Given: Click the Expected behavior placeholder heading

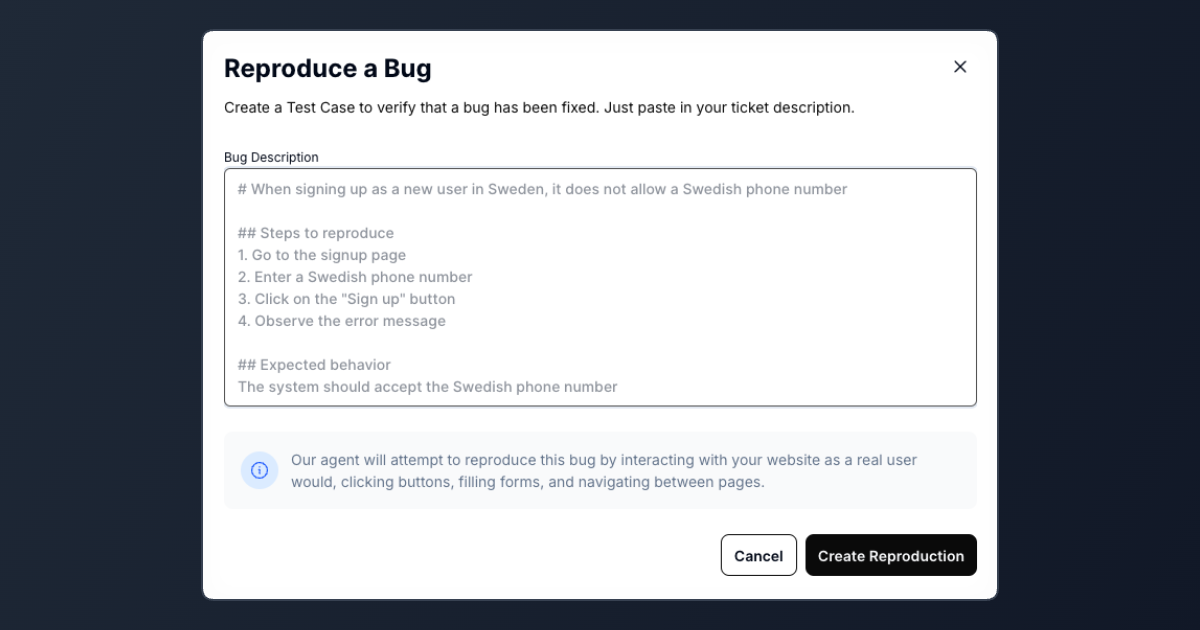Looking at the screenshot, I should click(314, 365).
